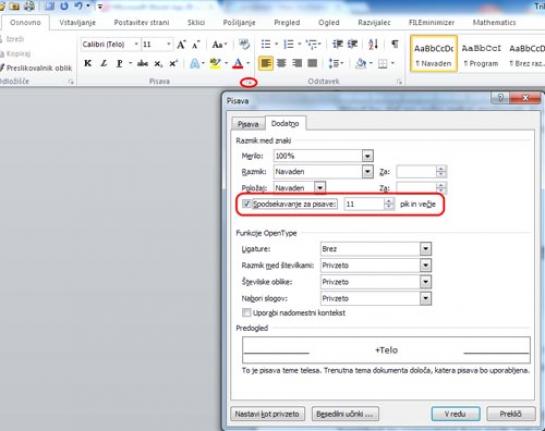Click Nastavi kot privzeto button
Image resolution: width=545 pixels, height=431 pixels.
267,414
